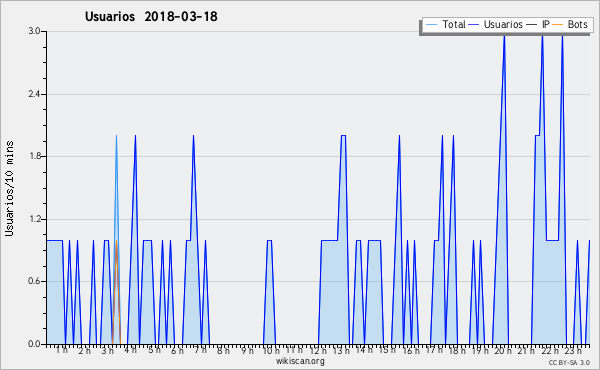Viewport: 600px width, 370px height.
Task: Click the 7 h x-axis label
Action: pyautogui.click(x=201, y=350)
